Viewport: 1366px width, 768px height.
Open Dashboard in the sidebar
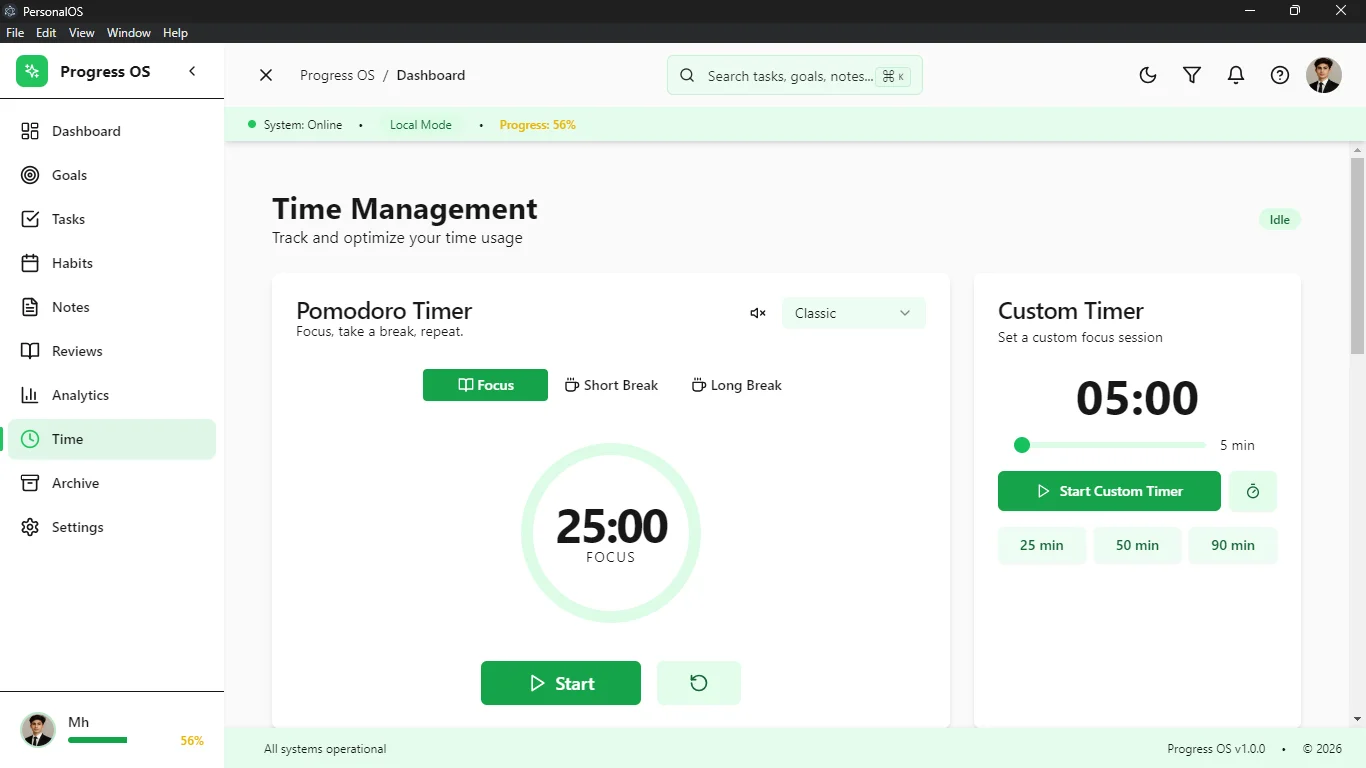[x=112, y=131]
